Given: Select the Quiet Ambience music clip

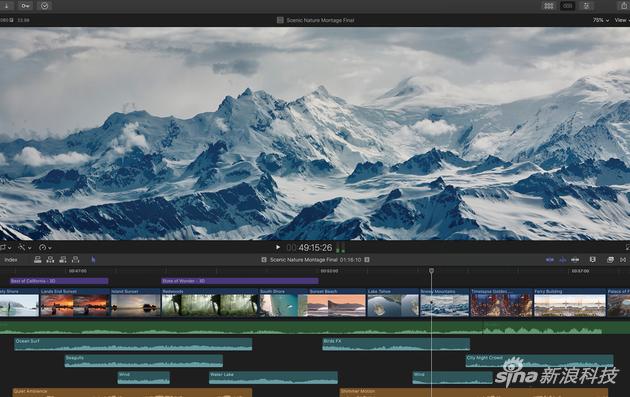Looking at the screenshot, I should 132,393.
